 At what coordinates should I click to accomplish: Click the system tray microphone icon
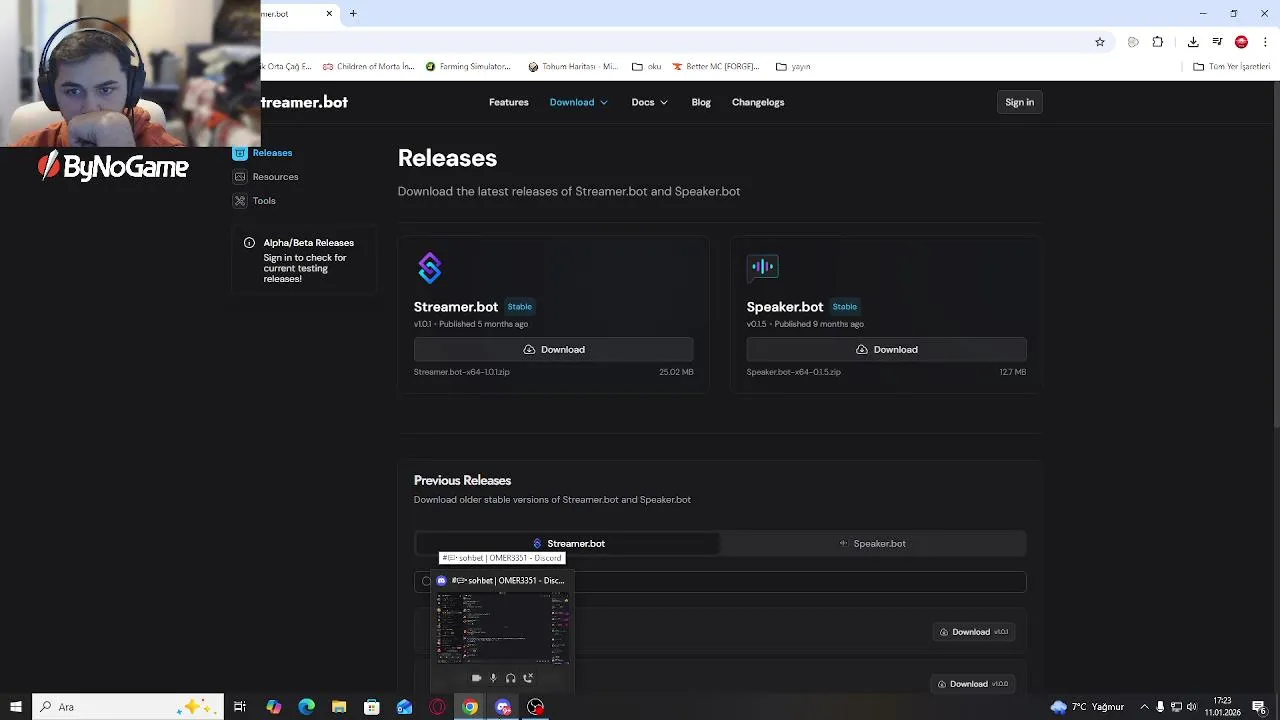pyautogui.click(x=1160, y=707)
